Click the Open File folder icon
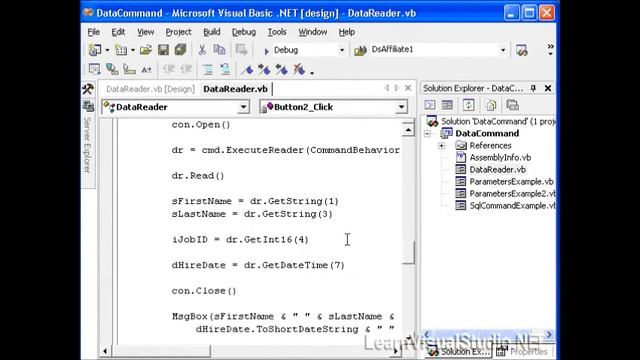 pos(146,50)
